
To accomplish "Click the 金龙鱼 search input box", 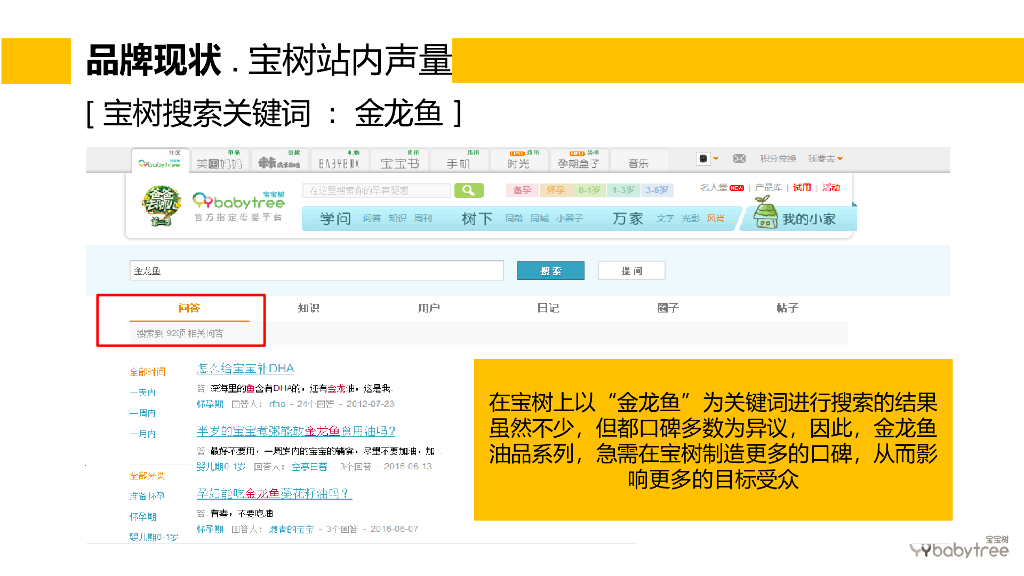I will pyautogui.click(x=317, y=270).
